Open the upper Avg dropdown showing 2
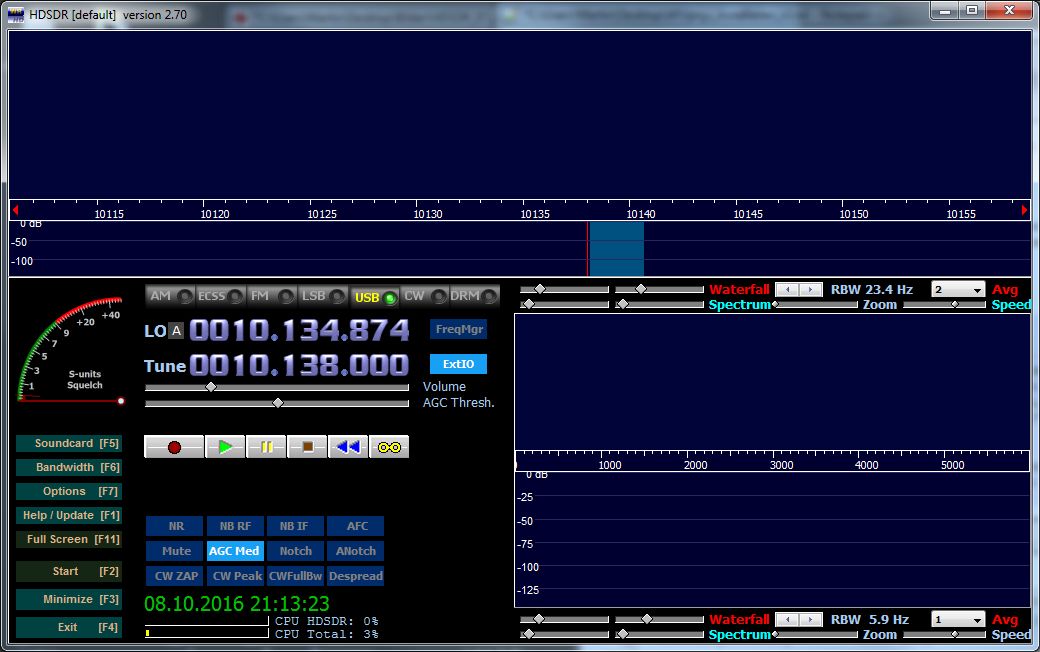The image size is (1040, 652). (x=958, y=289)
